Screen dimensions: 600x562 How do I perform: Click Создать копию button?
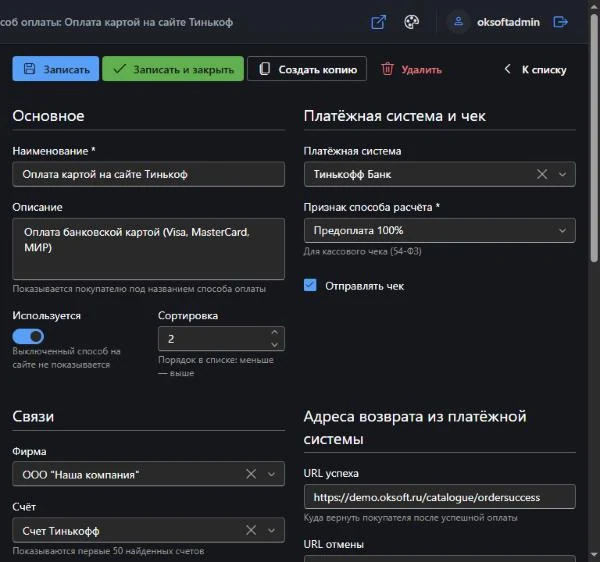point(307,69)
